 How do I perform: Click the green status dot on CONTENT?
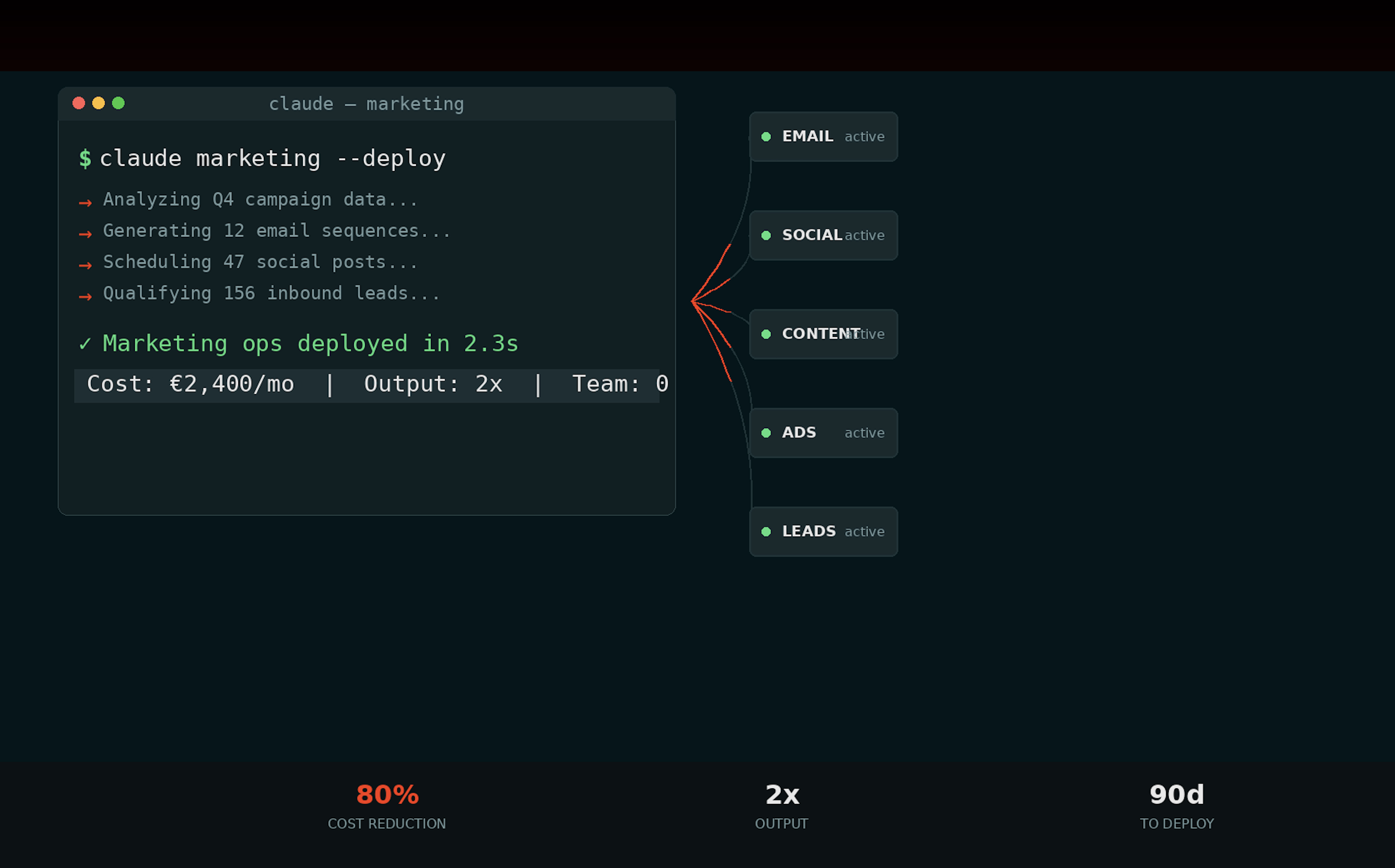(x=766, y=334)
